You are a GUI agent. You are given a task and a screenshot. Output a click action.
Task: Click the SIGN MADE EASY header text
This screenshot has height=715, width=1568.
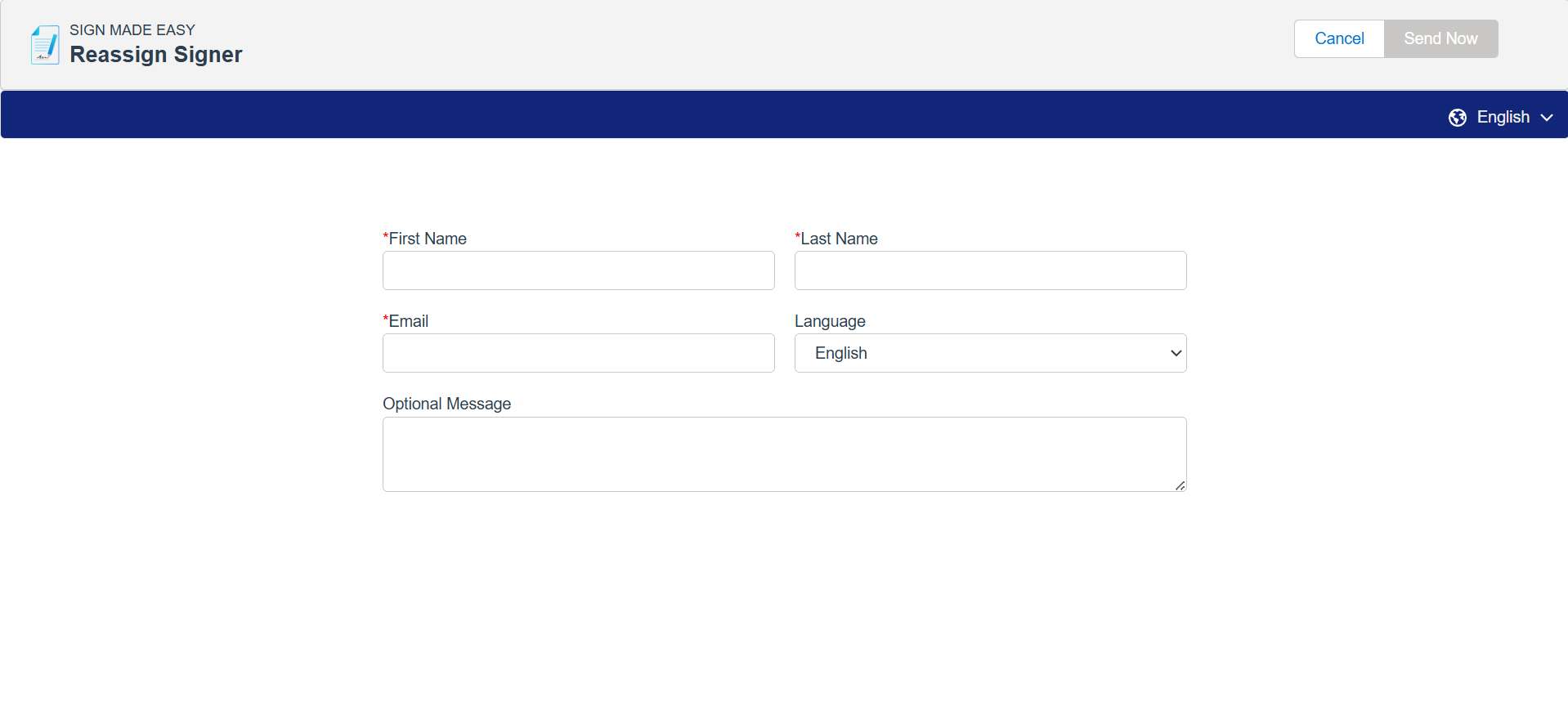tap(132, 30)
